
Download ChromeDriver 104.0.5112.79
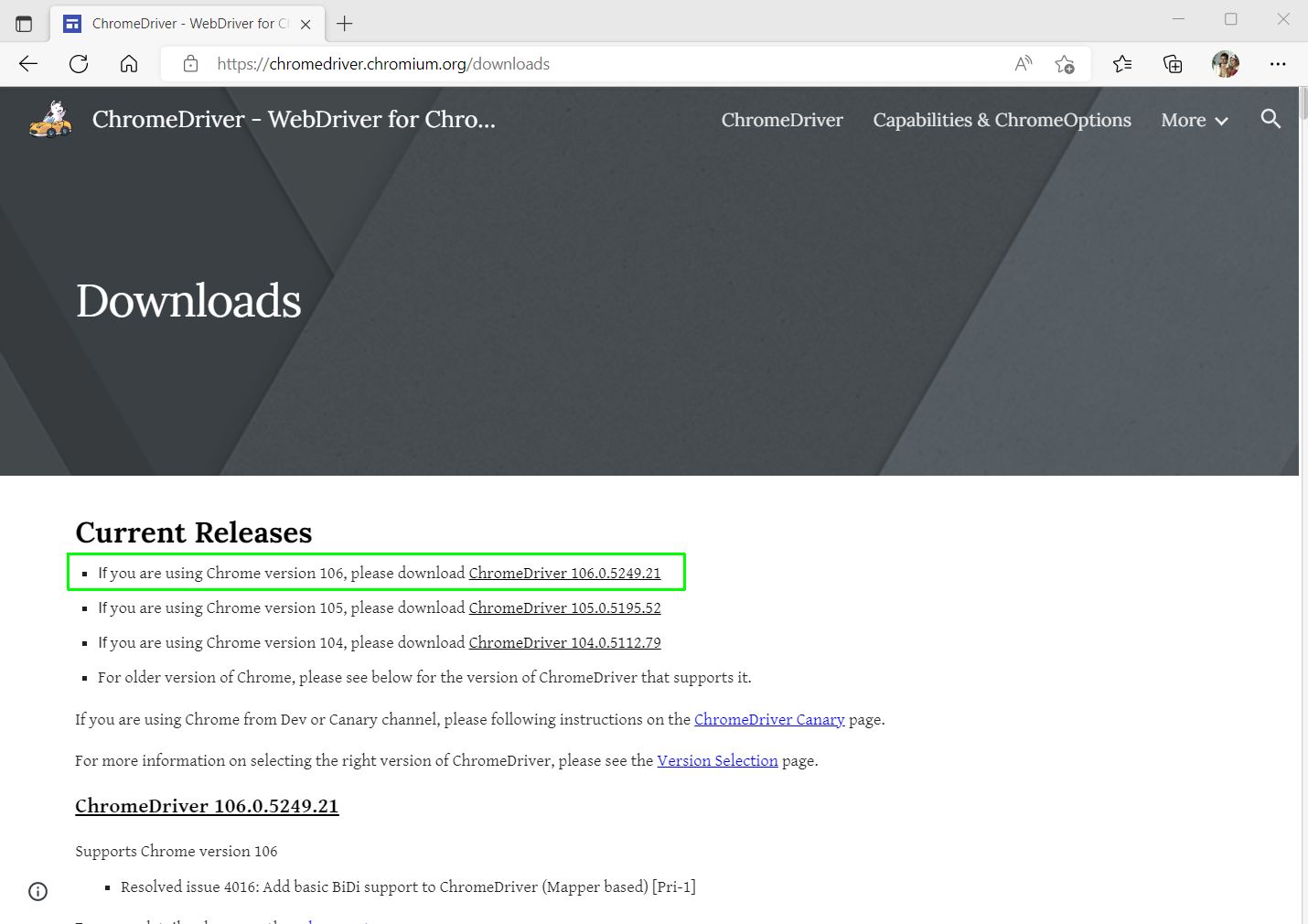tap(564, 643)
